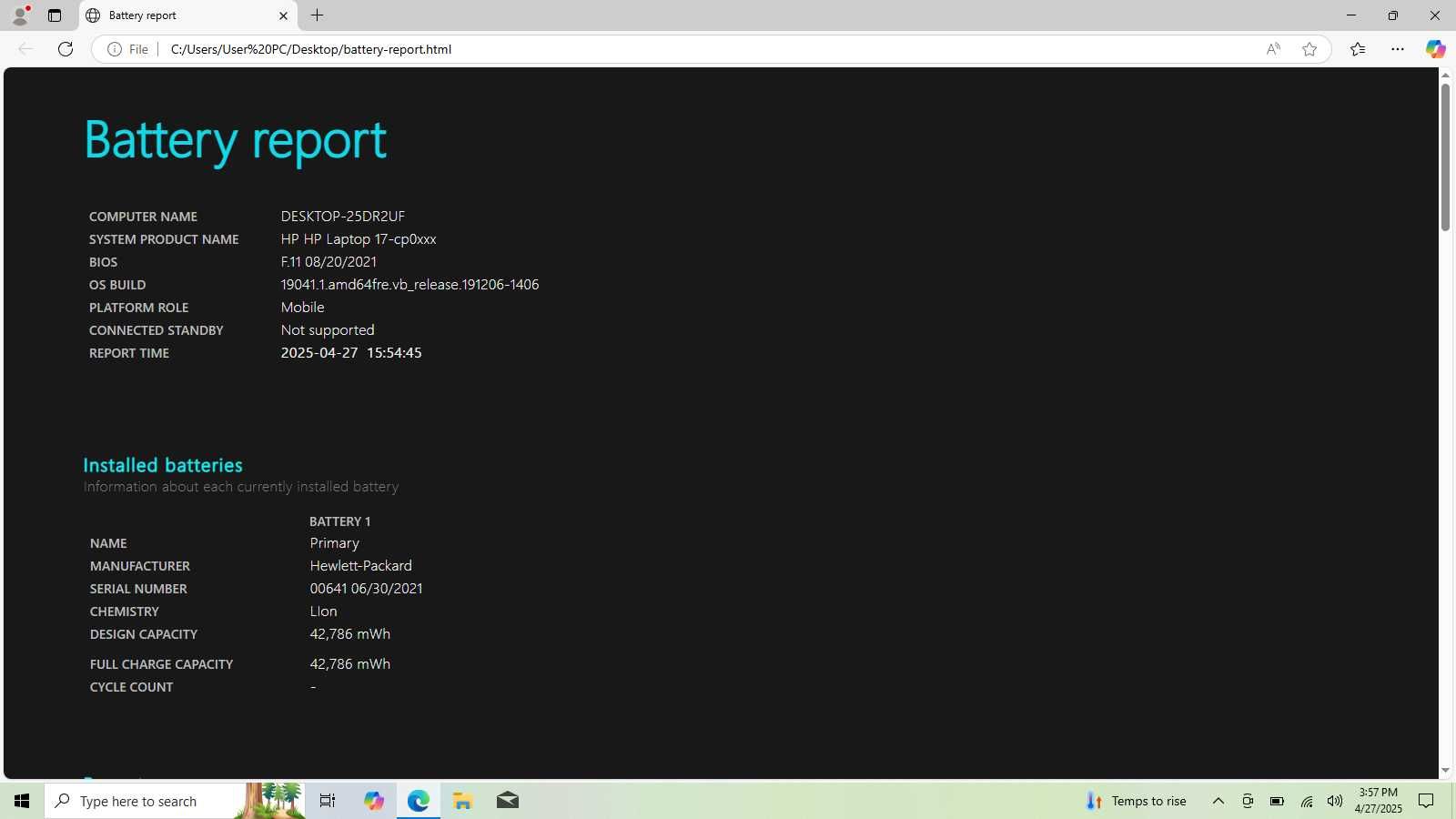Open the notification action center
The height and width of the screenshot is (819, 1456).
click(1426, 801)
